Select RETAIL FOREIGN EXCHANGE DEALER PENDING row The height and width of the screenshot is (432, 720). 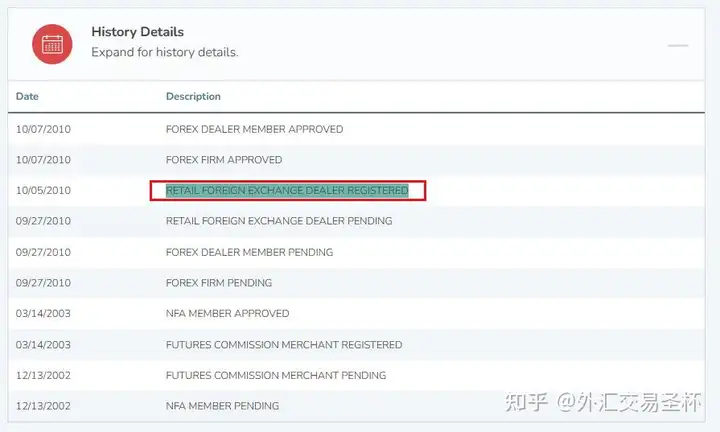click(x=356, y=221)
